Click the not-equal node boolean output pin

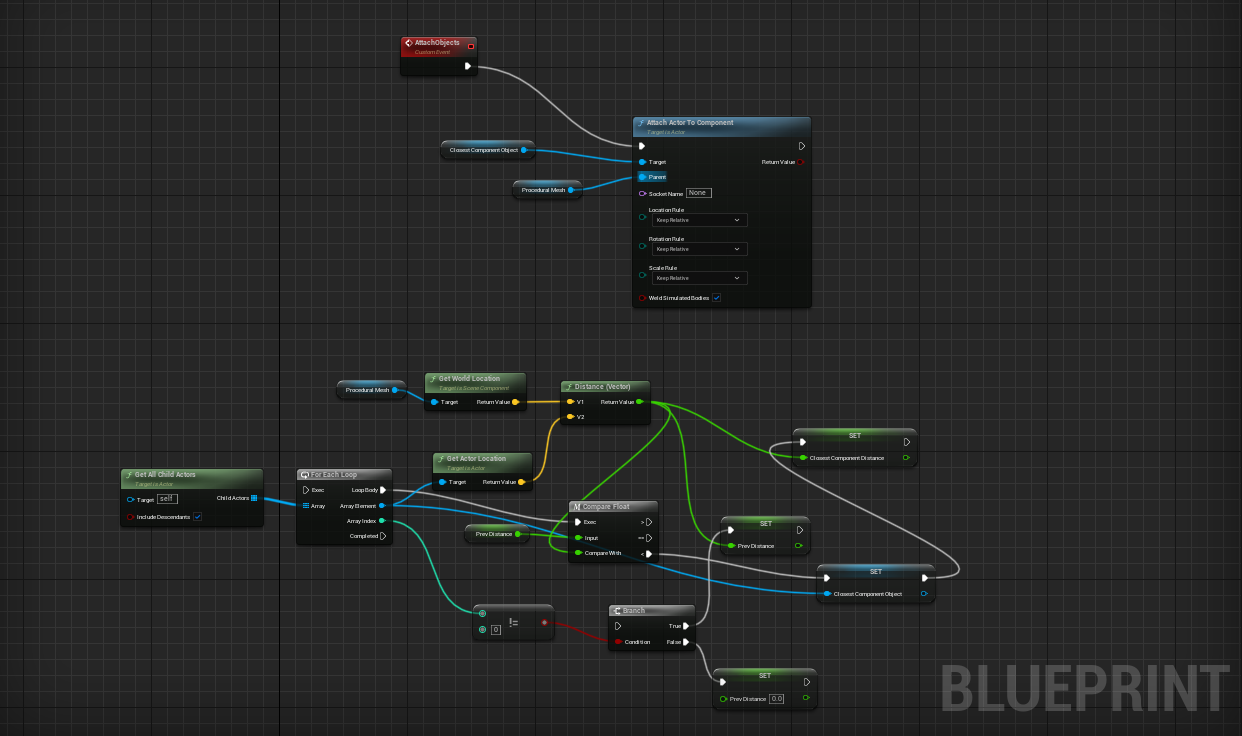point(544,622)
